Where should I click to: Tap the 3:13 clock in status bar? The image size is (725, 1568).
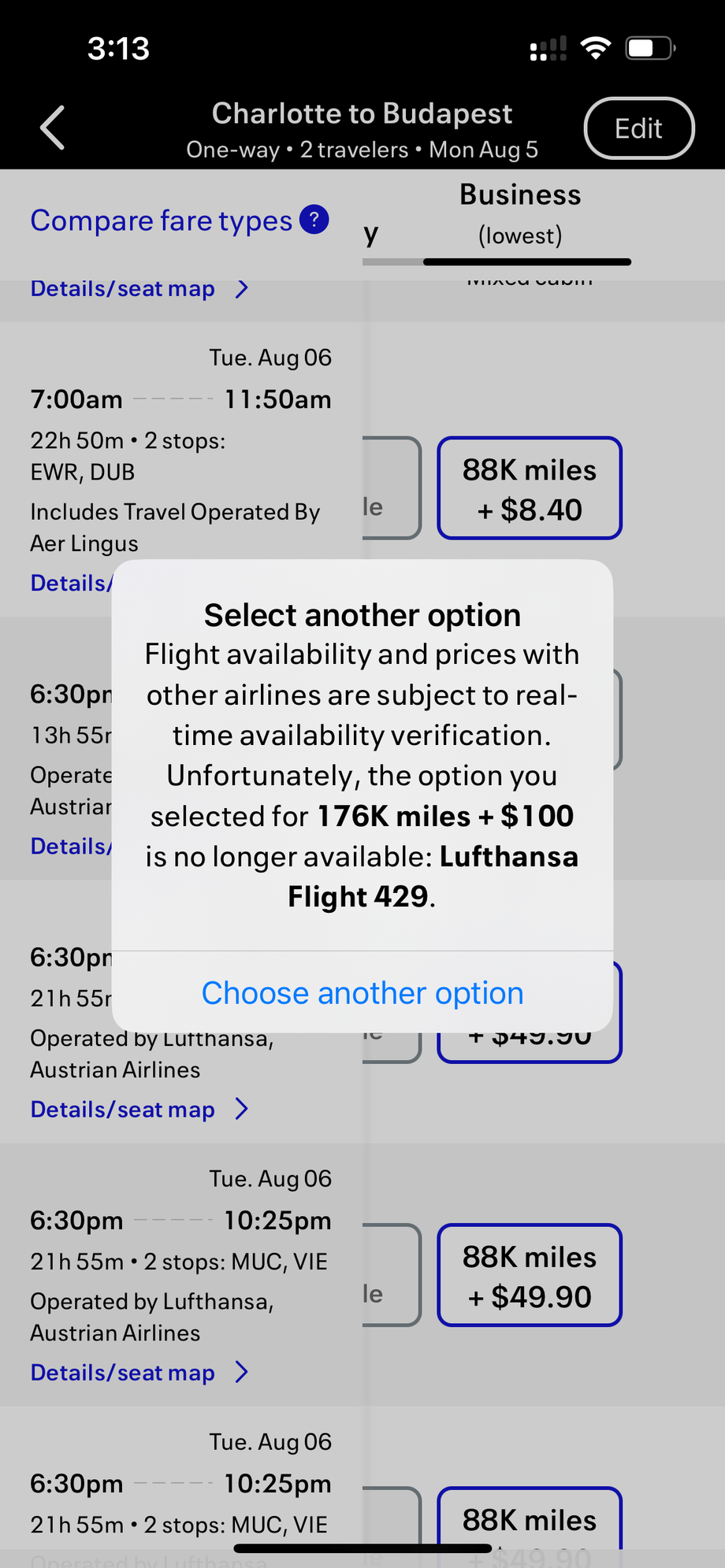coord(118,49)
